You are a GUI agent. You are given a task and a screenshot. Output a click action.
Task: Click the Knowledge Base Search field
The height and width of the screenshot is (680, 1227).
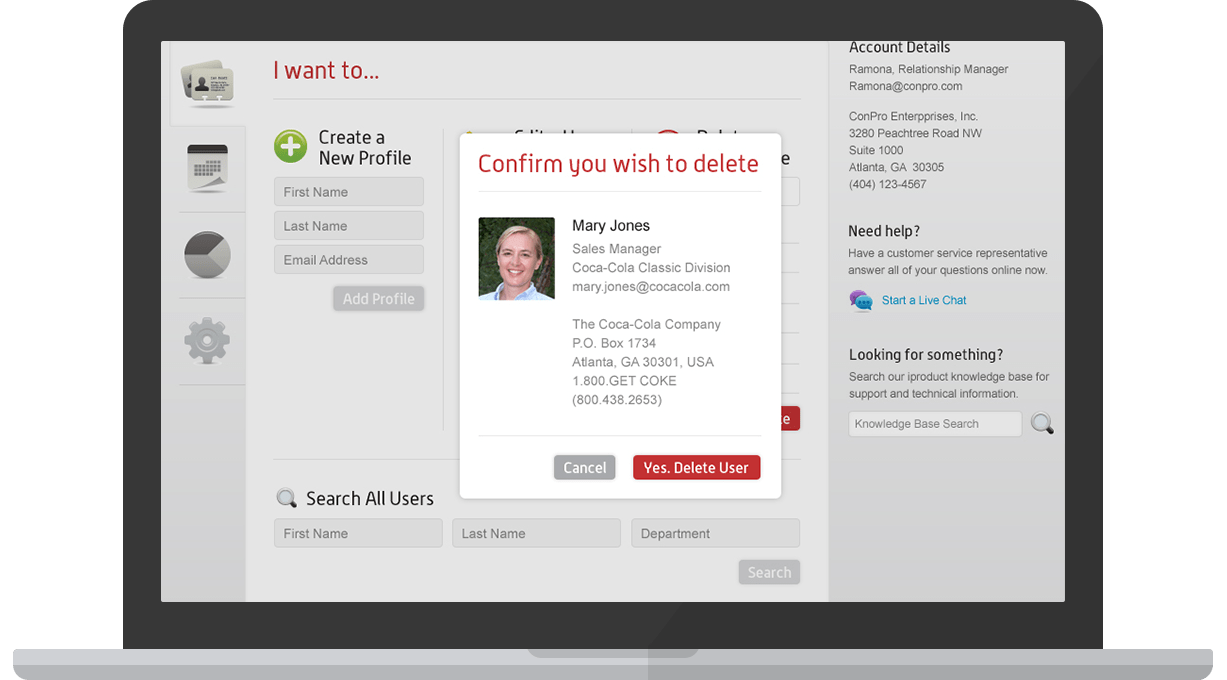tap(935, 424)
